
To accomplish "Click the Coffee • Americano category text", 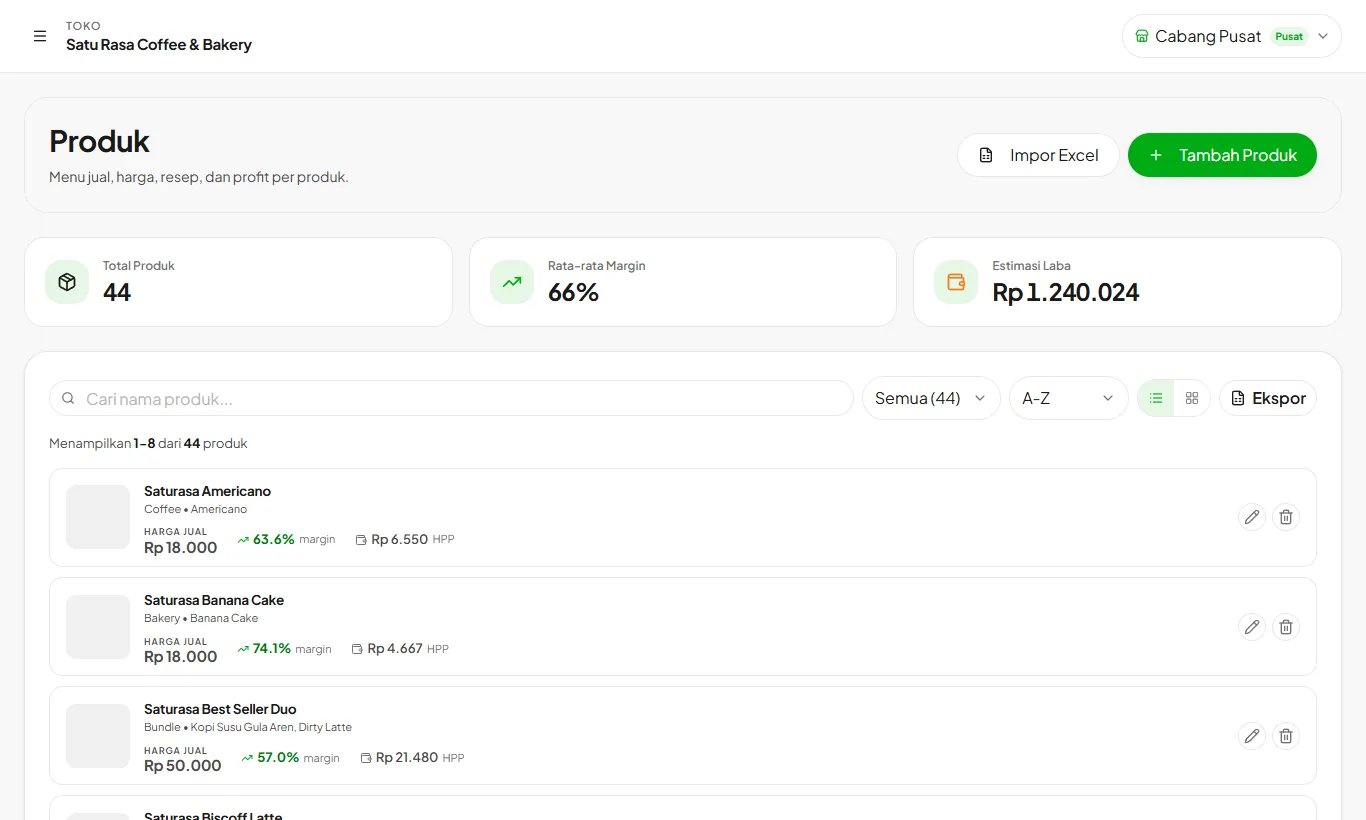I will [196, 509].
